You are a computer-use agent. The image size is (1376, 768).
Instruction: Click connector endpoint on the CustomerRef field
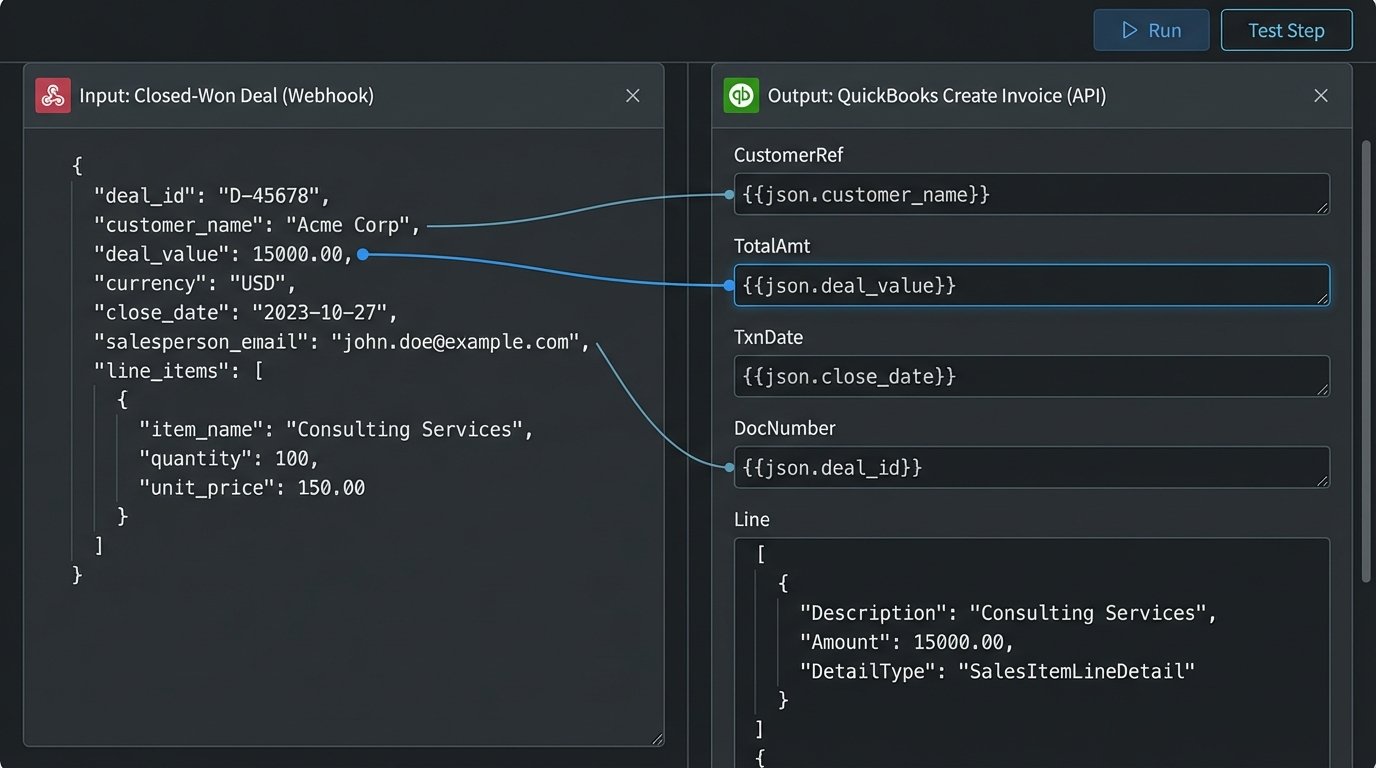(x=729, y=195)
